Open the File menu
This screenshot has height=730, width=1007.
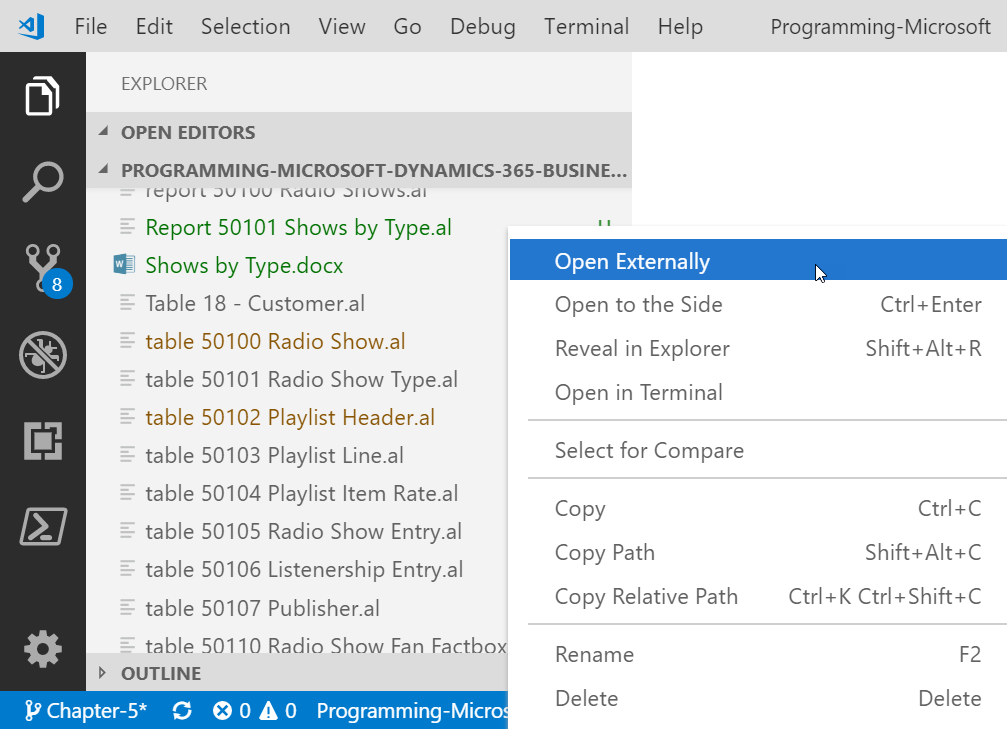[91, 26]
